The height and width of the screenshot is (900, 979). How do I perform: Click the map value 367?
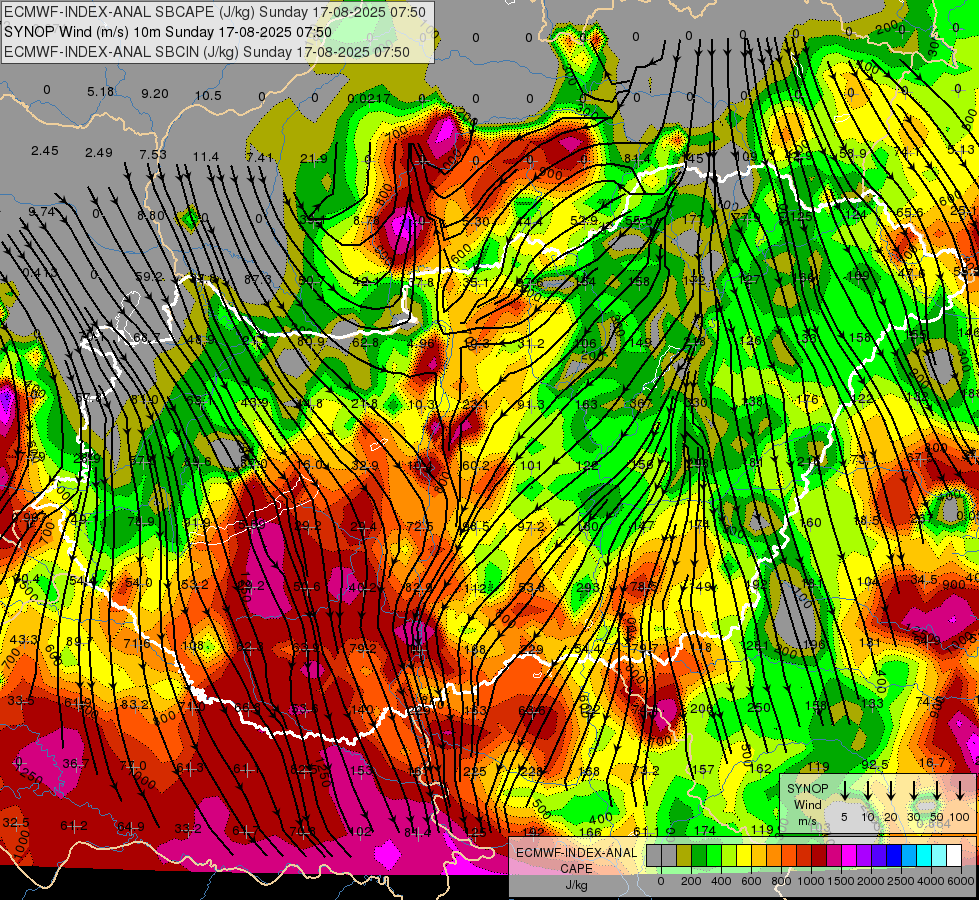point(641,403)
